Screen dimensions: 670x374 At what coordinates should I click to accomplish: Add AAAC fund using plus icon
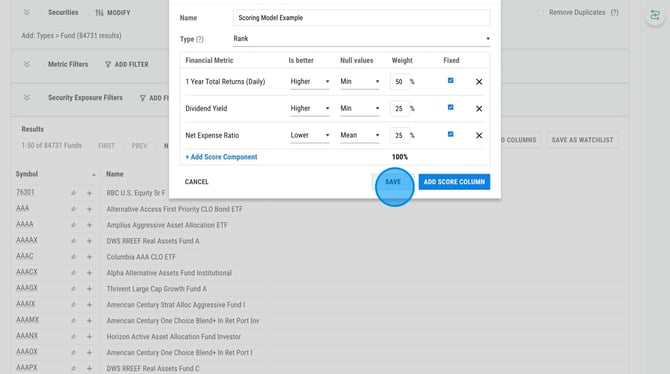pyautogui.click(x=89, y=257)
